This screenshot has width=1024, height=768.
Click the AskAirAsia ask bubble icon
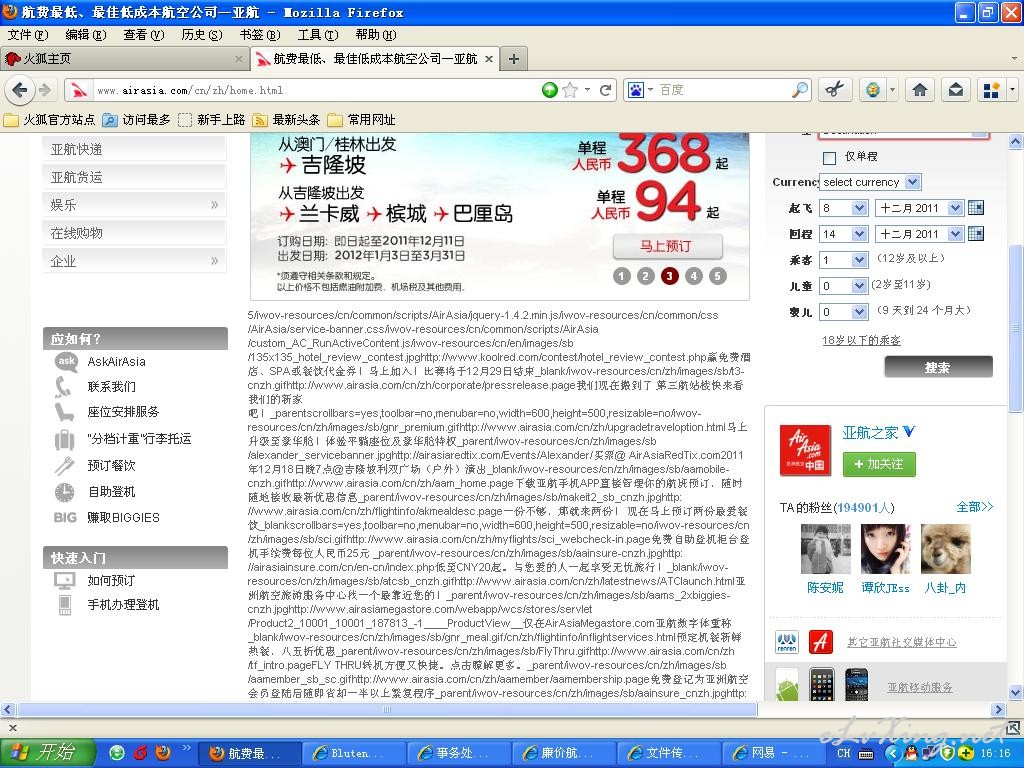[x=67, y=361]
